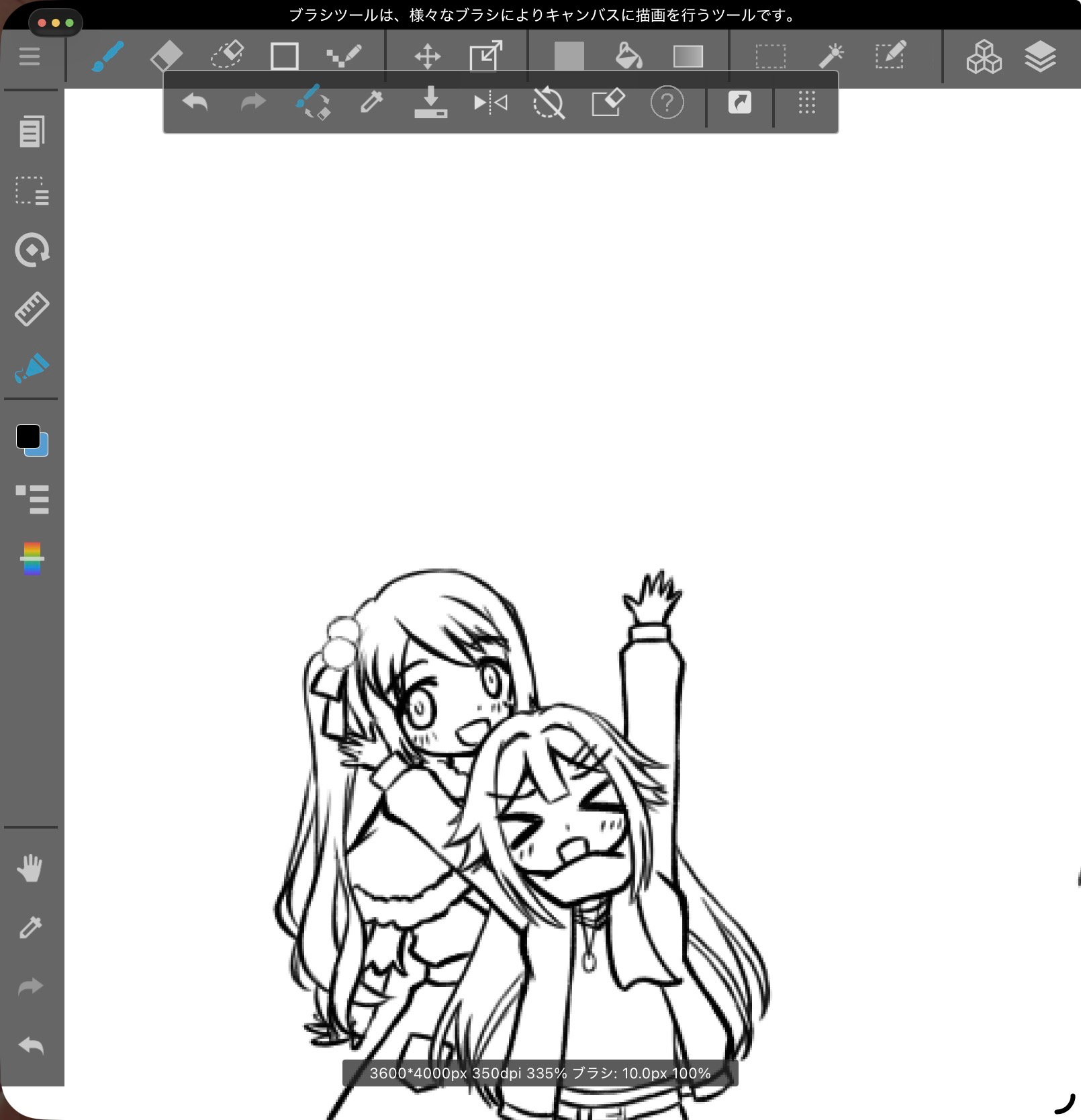
Task: Open the hamburger main menu
Action: [x=30, y=56]
